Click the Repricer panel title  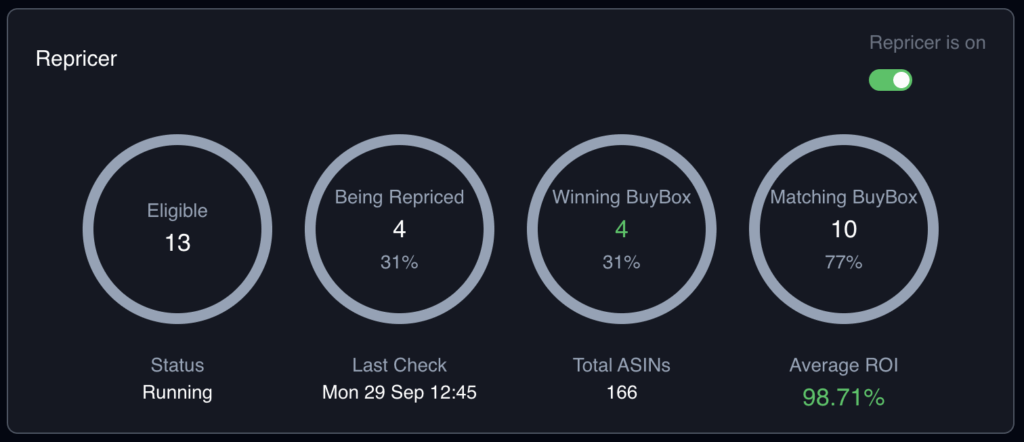pos(76,59)
